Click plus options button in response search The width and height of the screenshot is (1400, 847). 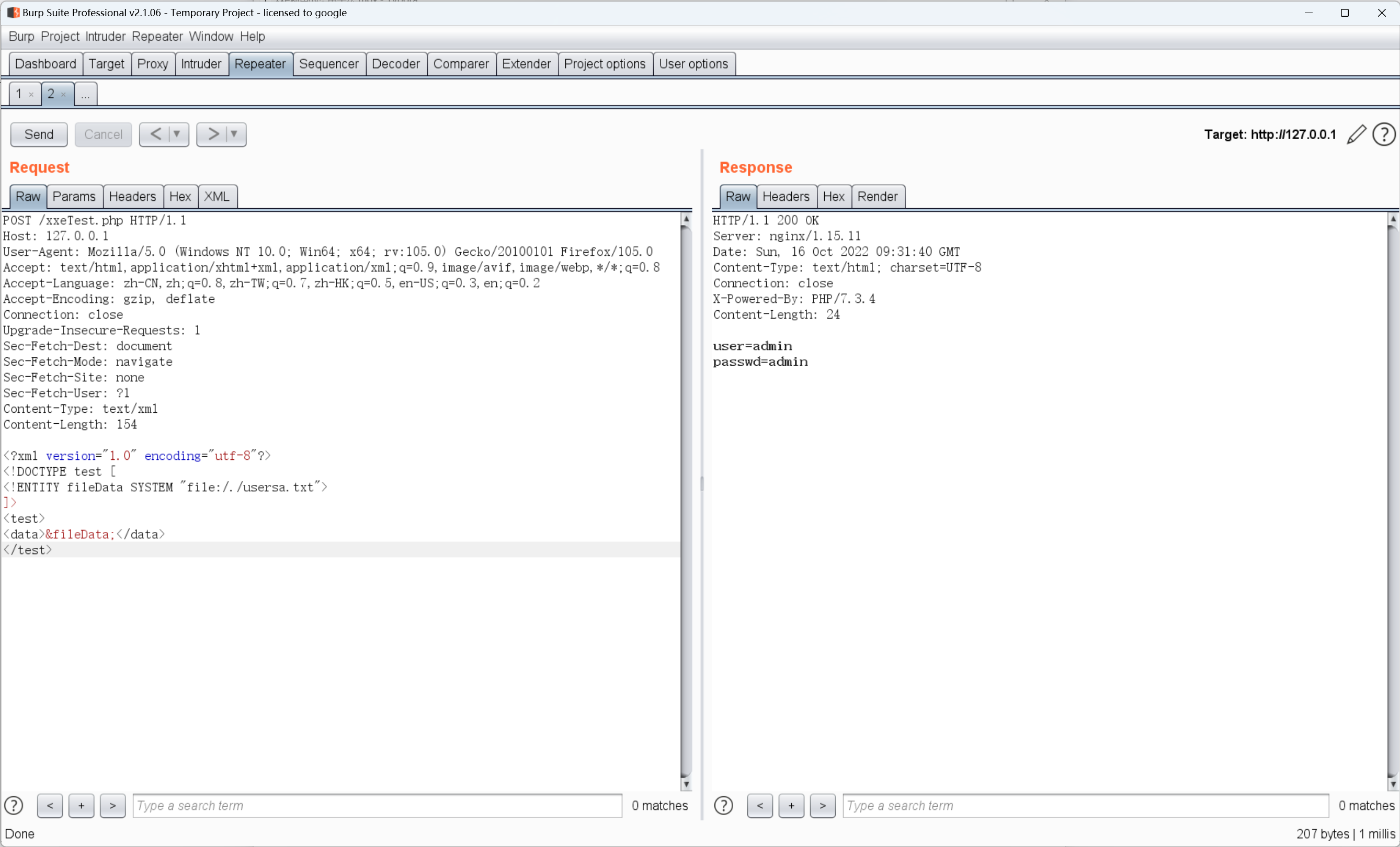tap(791, 805)
